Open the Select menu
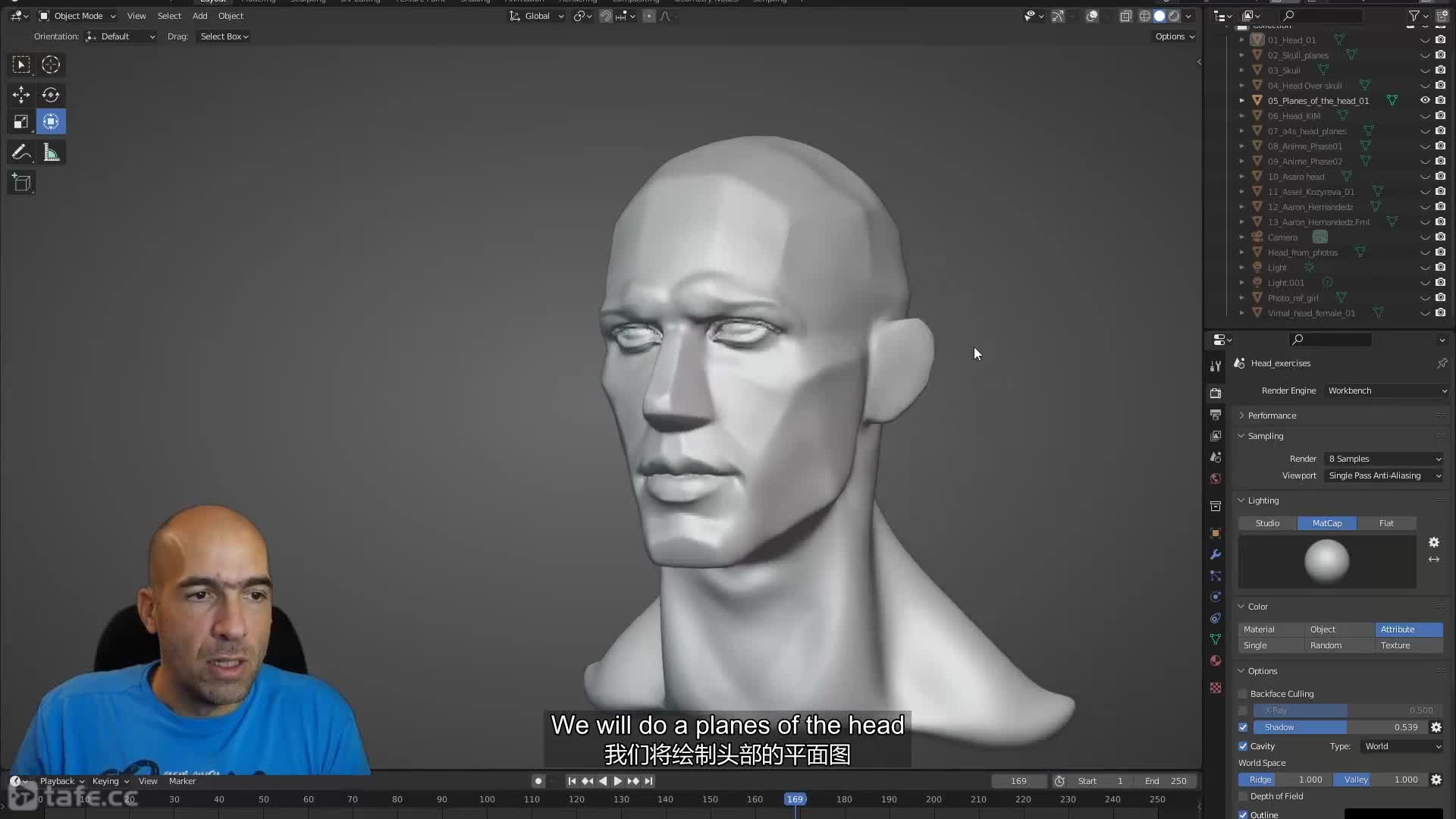The height and width of the screenshot is (819, 1456). point(169,16)
